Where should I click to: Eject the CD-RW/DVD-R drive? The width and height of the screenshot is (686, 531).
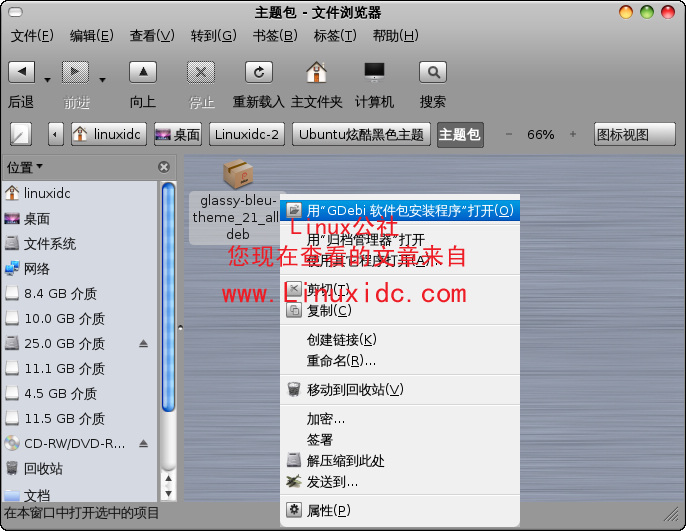tap(144, 444)
